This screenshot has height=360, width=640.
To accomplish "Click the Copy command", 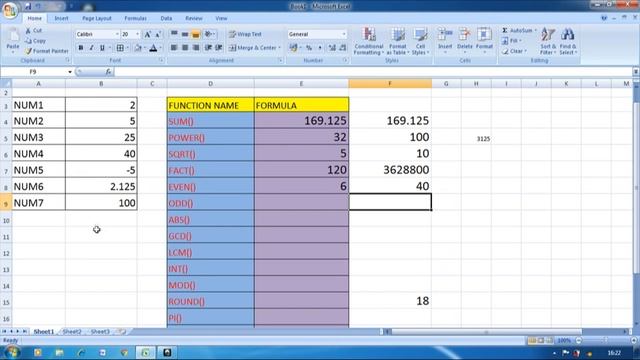I will [x=35, y=41].
